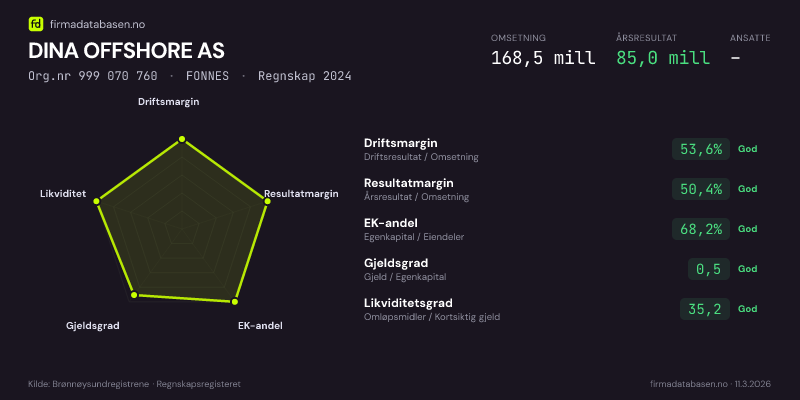Select the 68,2% EK-andel value badge

(701, 229)
